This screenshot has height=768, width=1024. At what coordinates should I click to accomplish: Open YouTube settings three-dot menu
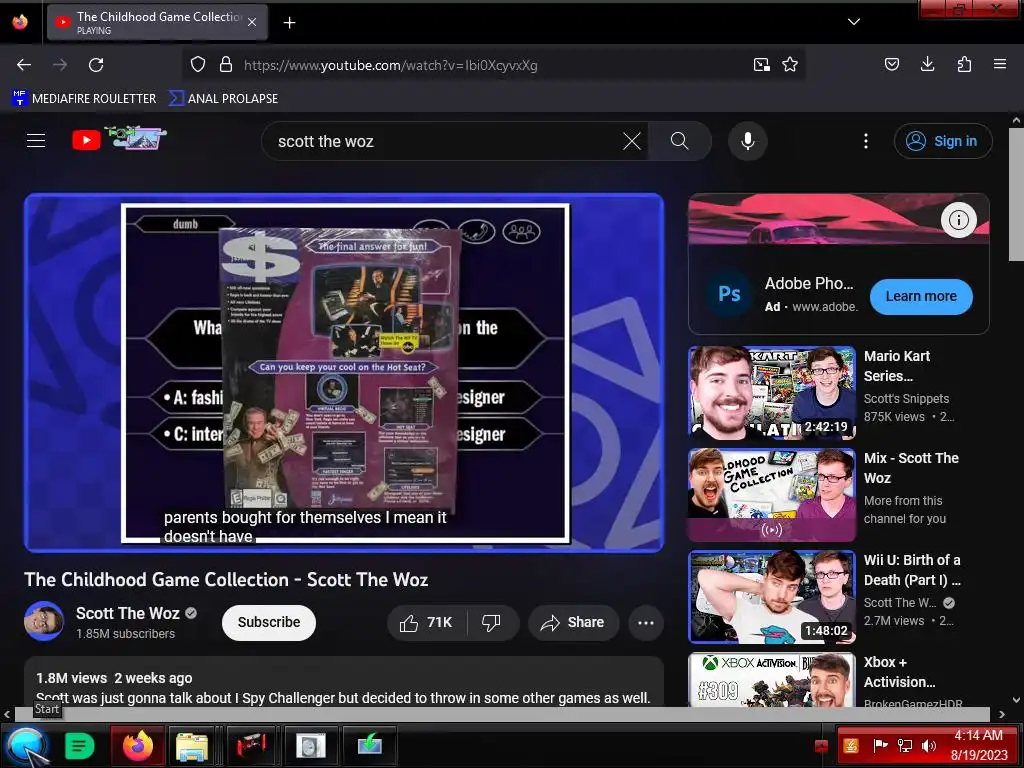[x=866, y=141]
